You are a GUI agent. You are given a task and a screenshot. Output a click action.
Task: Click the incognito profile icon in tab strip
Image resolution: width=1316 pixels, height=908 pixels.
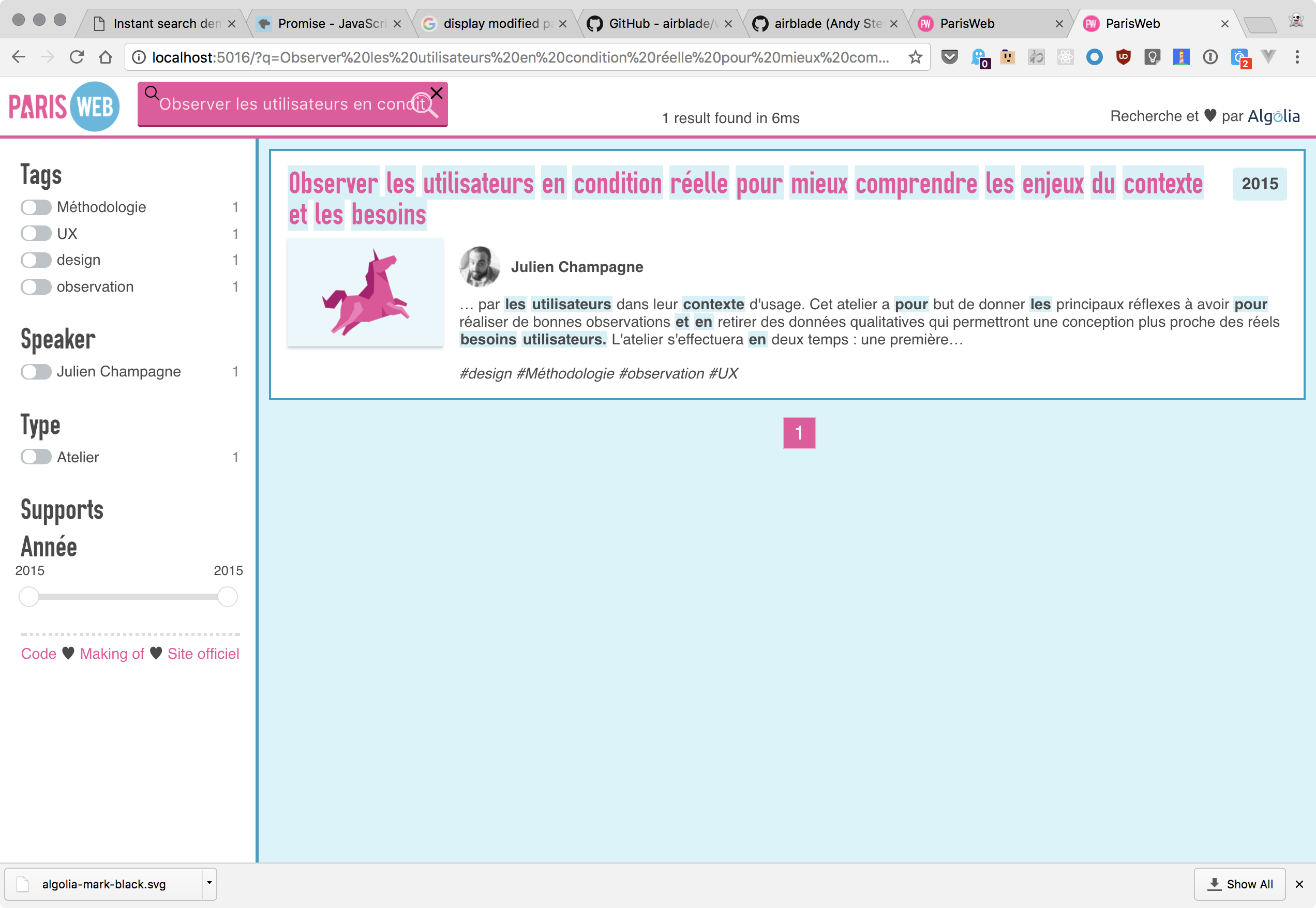coord(1296,21)
